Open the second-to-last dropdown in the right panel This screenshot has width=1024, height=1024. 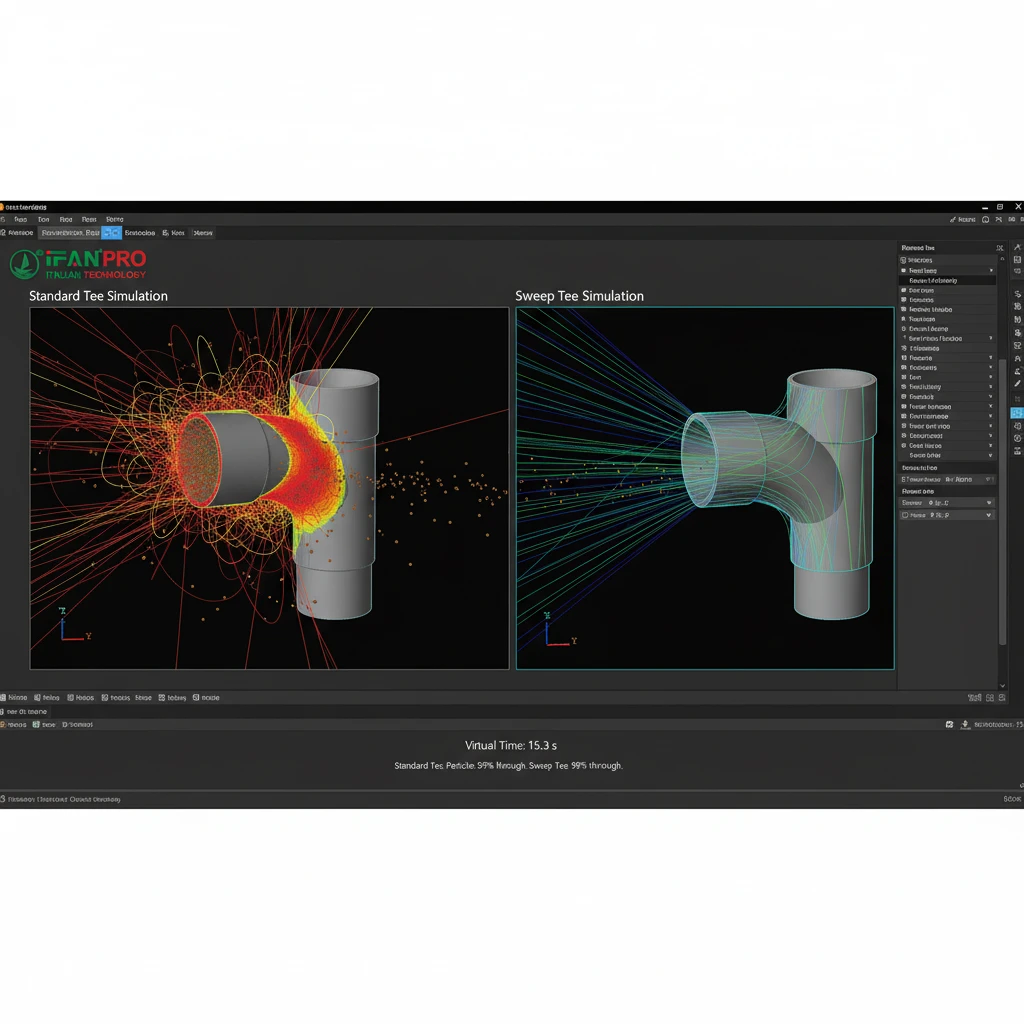[989, 503]
